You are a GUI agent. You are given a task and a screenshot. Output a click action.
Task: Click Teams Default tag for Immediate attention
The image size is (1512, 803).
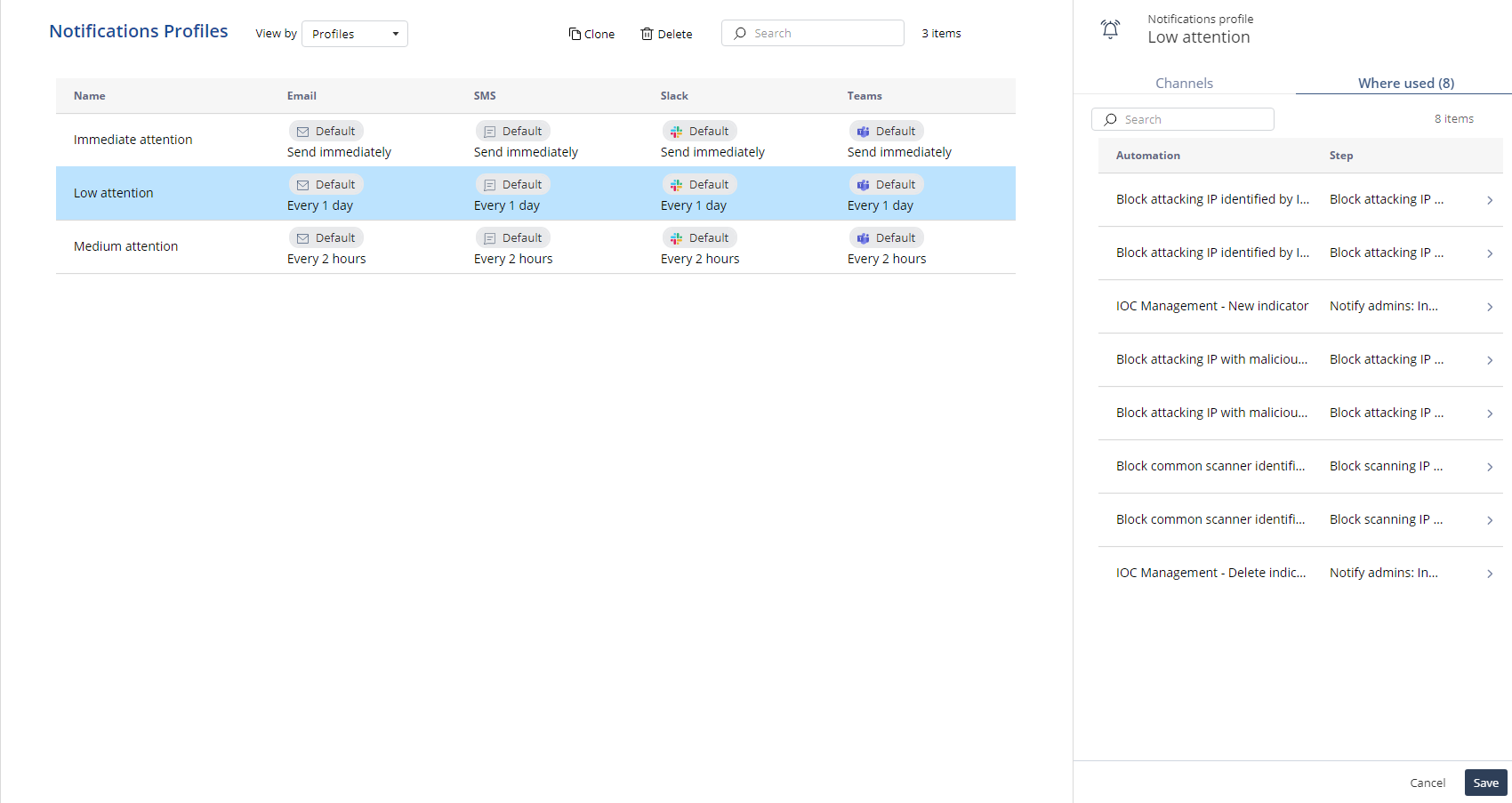886,131
